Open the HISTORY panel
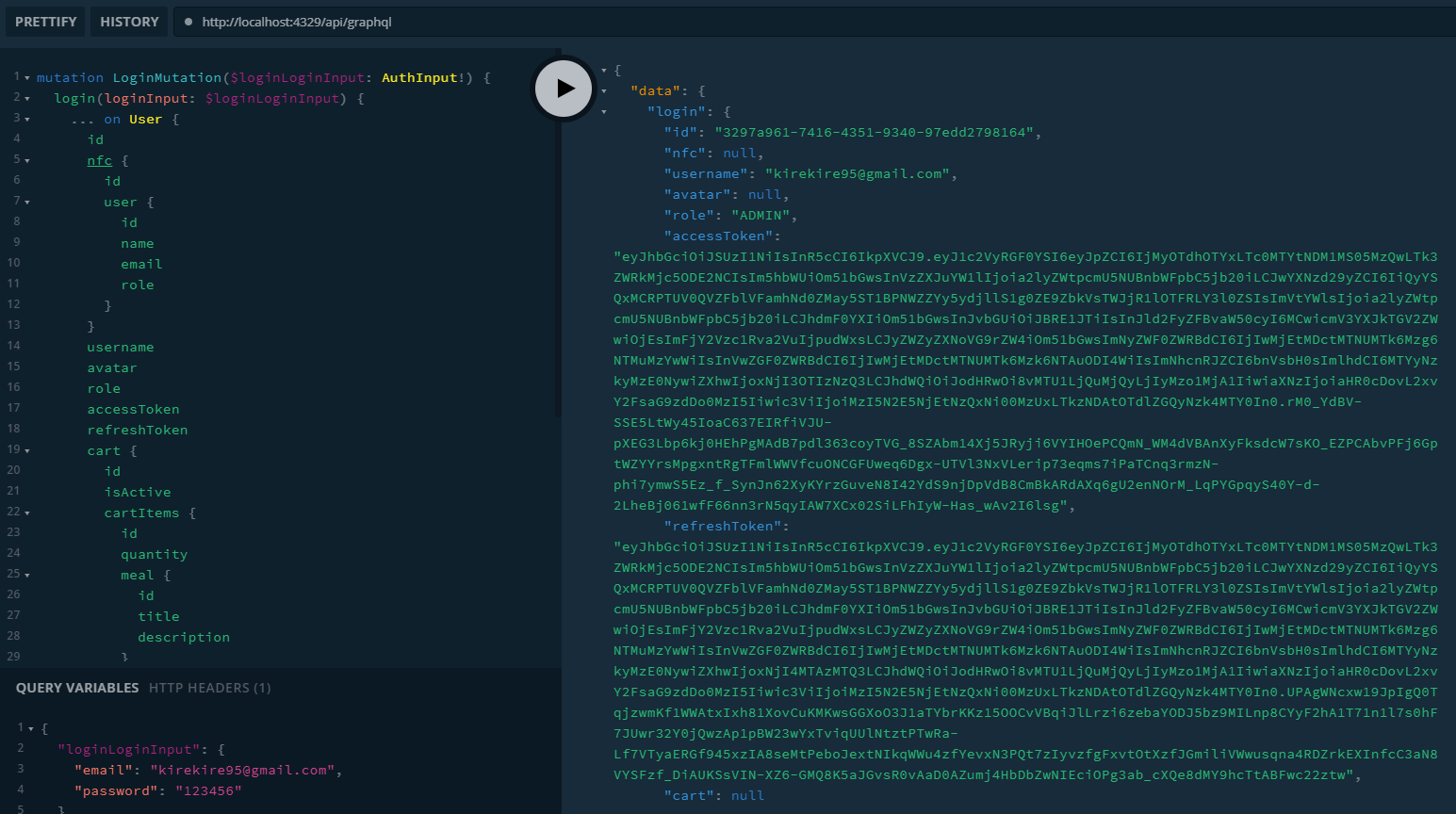1456x814 pixels. click(x=129, y=22)
